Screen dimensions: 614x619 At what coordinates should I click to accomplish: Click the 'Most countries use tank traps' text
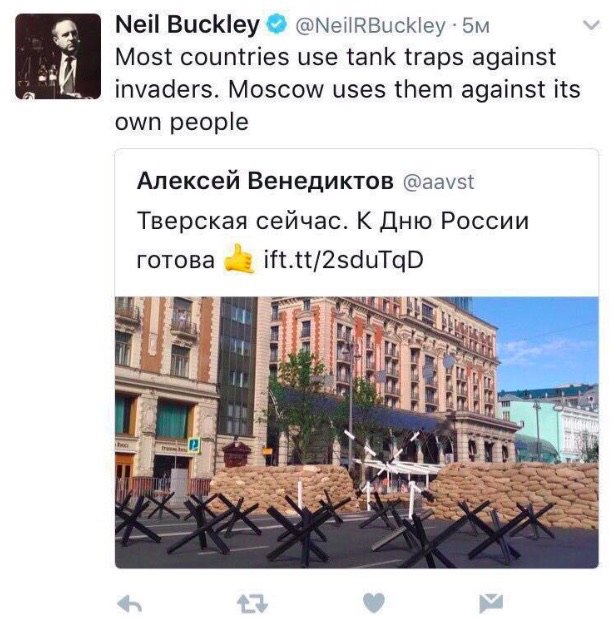[289, 57]
